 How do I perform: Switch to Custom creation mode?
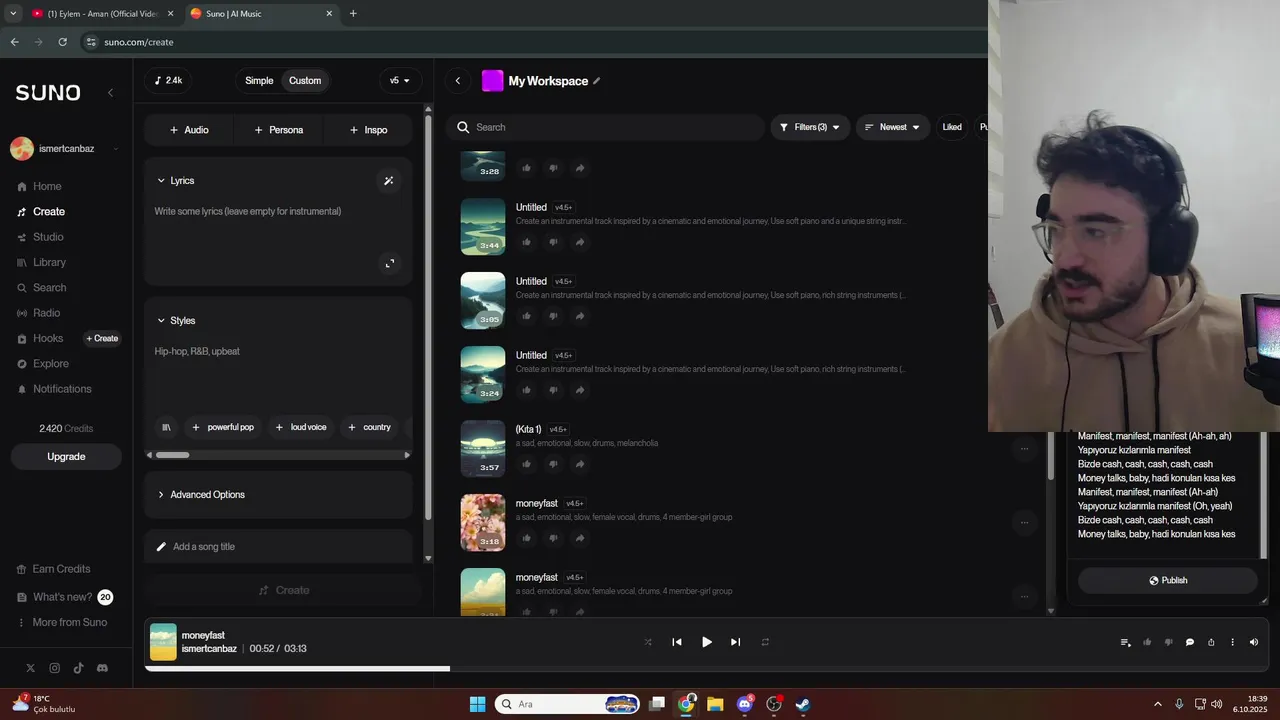pos(305,81)
